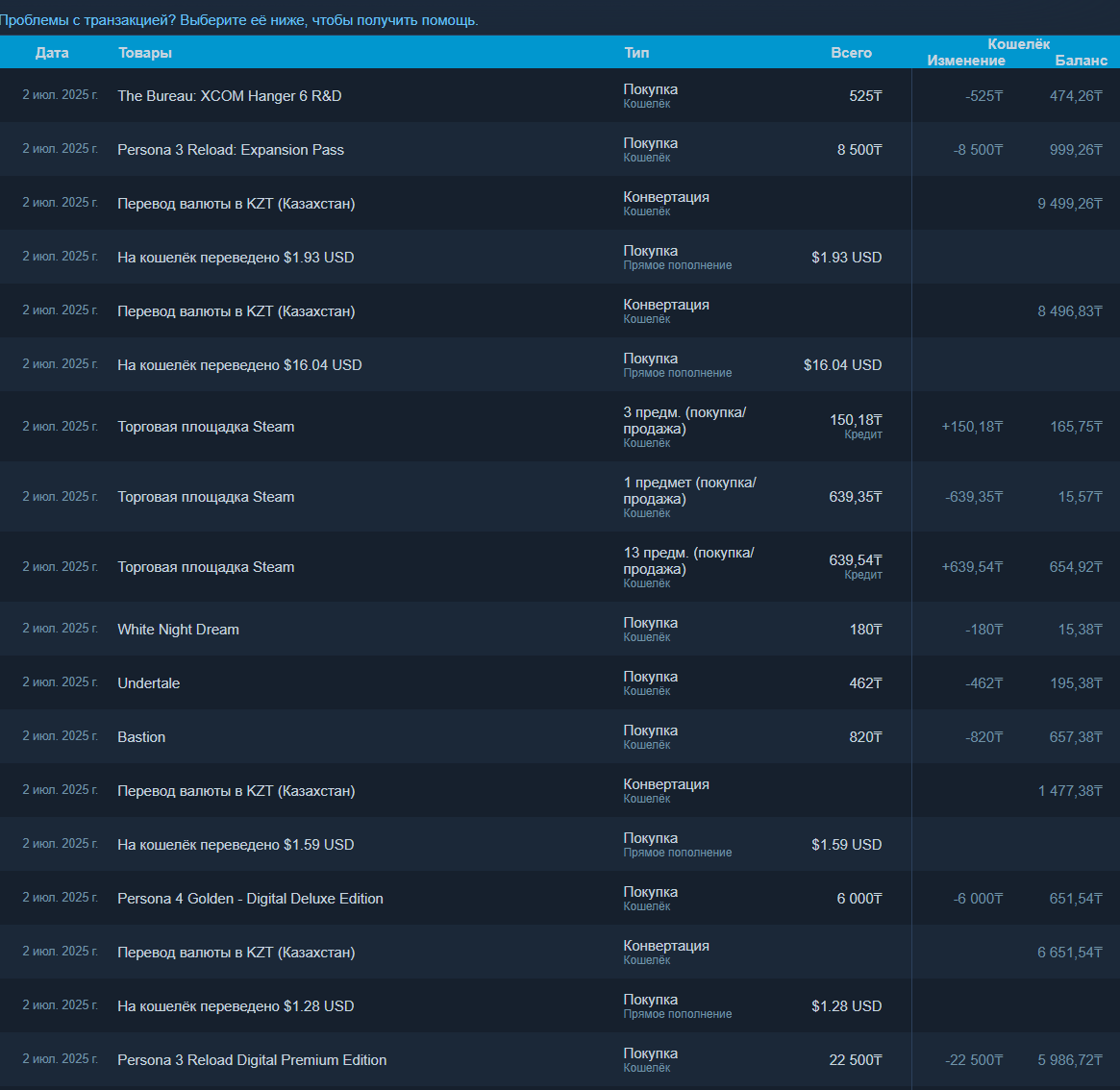Click the 6 651,54₸ balance conversion row
This screenshot has width=1120, height=1090.
[x=560, y=953]
